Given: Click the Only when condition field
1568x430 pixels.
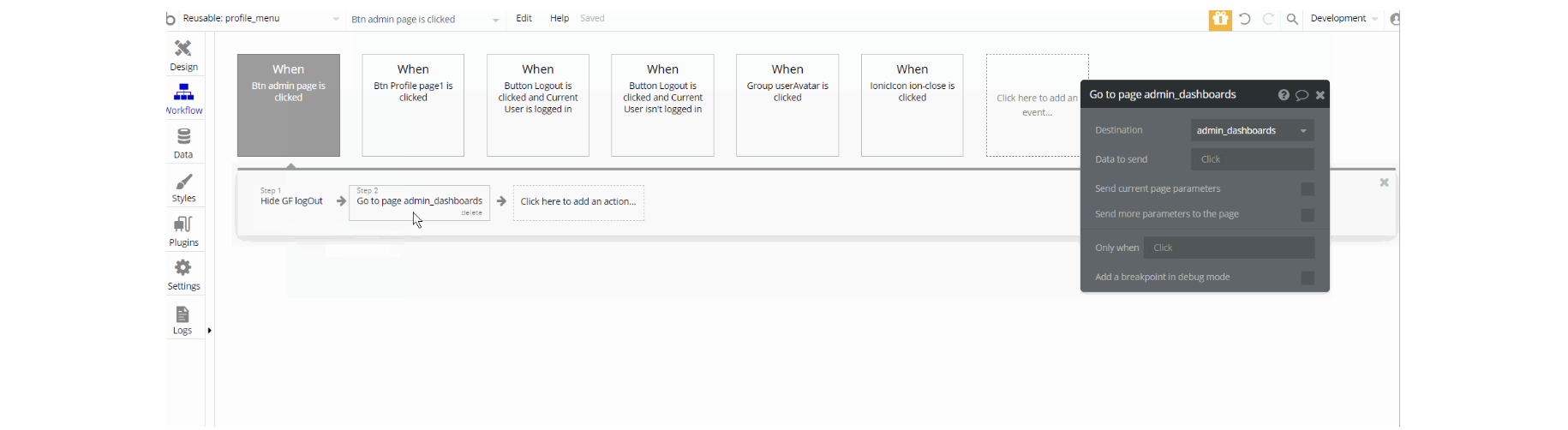Looking at the screenshot, I should click(x=1229, y=248).
